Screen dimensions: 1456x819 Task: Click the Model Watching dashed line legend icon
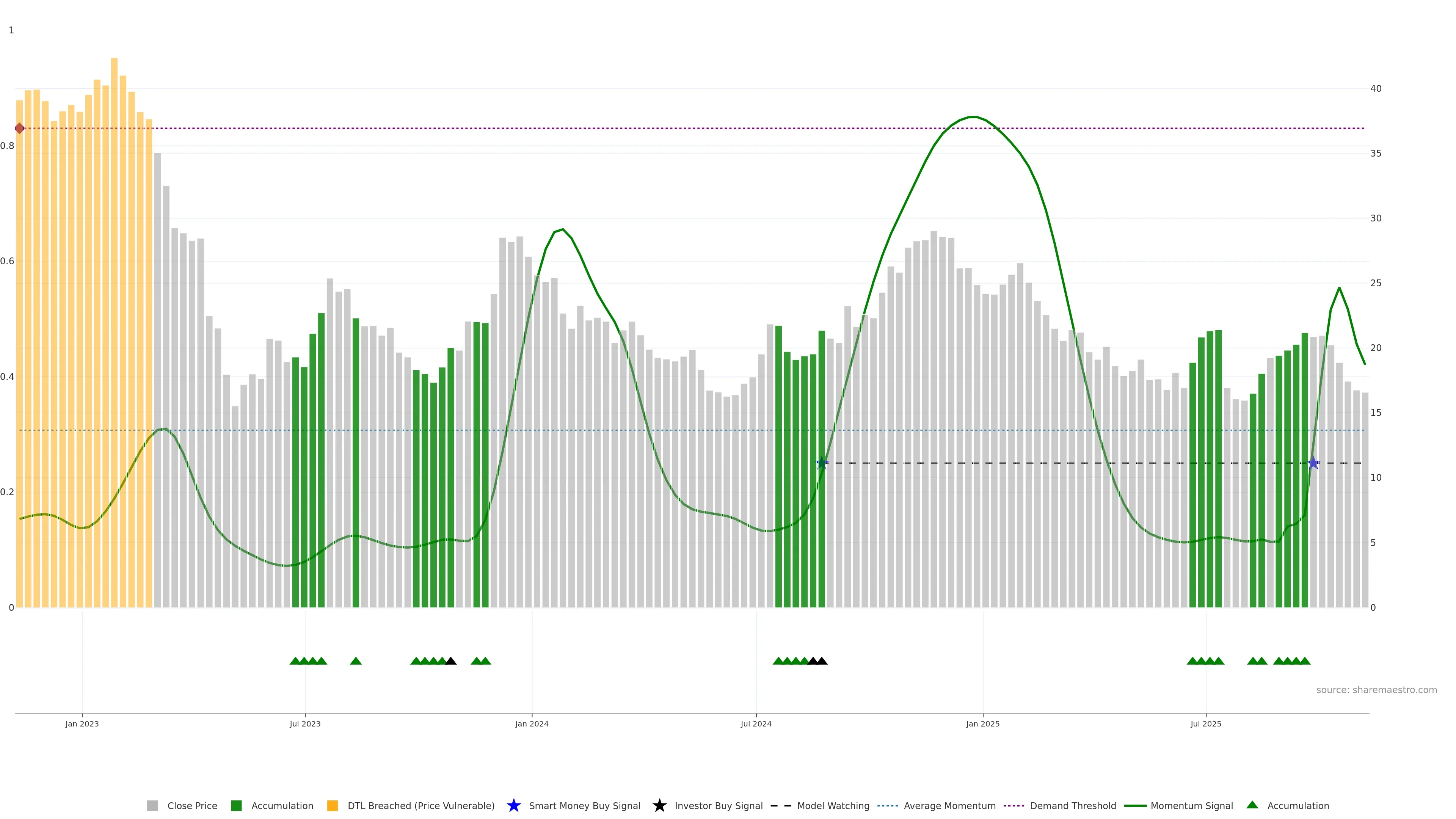[781, 805]
